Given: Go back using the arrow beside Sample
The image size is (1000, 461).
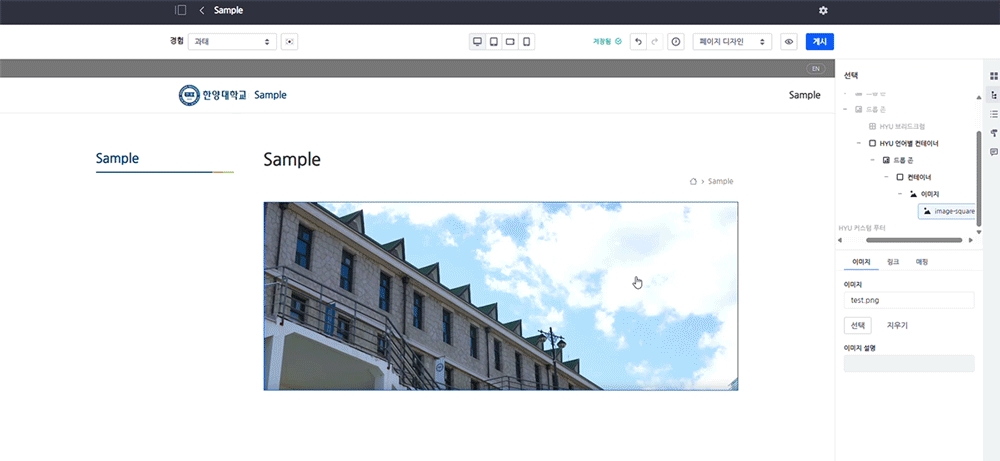Looking at the screenshot, I should pyautogui.click(x=202, y=10).
